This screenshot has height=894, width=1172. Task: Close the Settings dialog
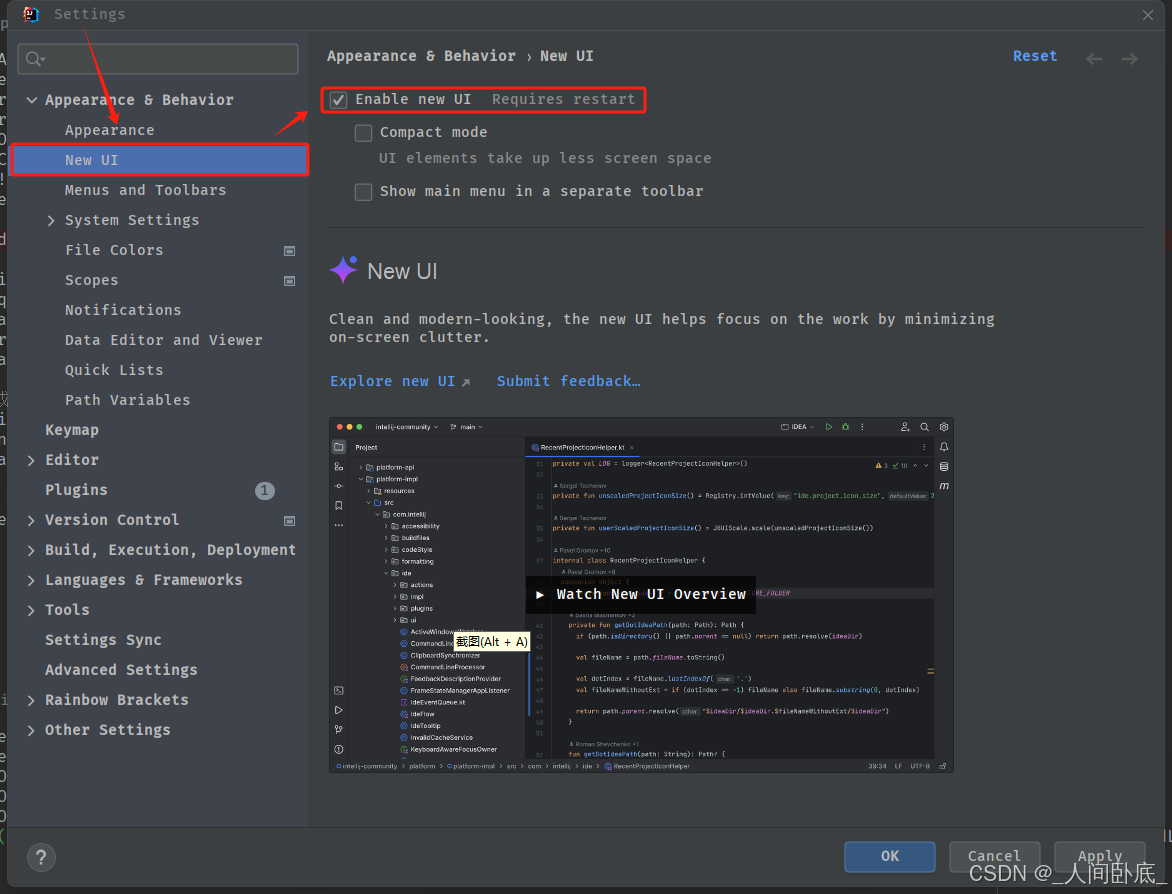[1148, 15]
